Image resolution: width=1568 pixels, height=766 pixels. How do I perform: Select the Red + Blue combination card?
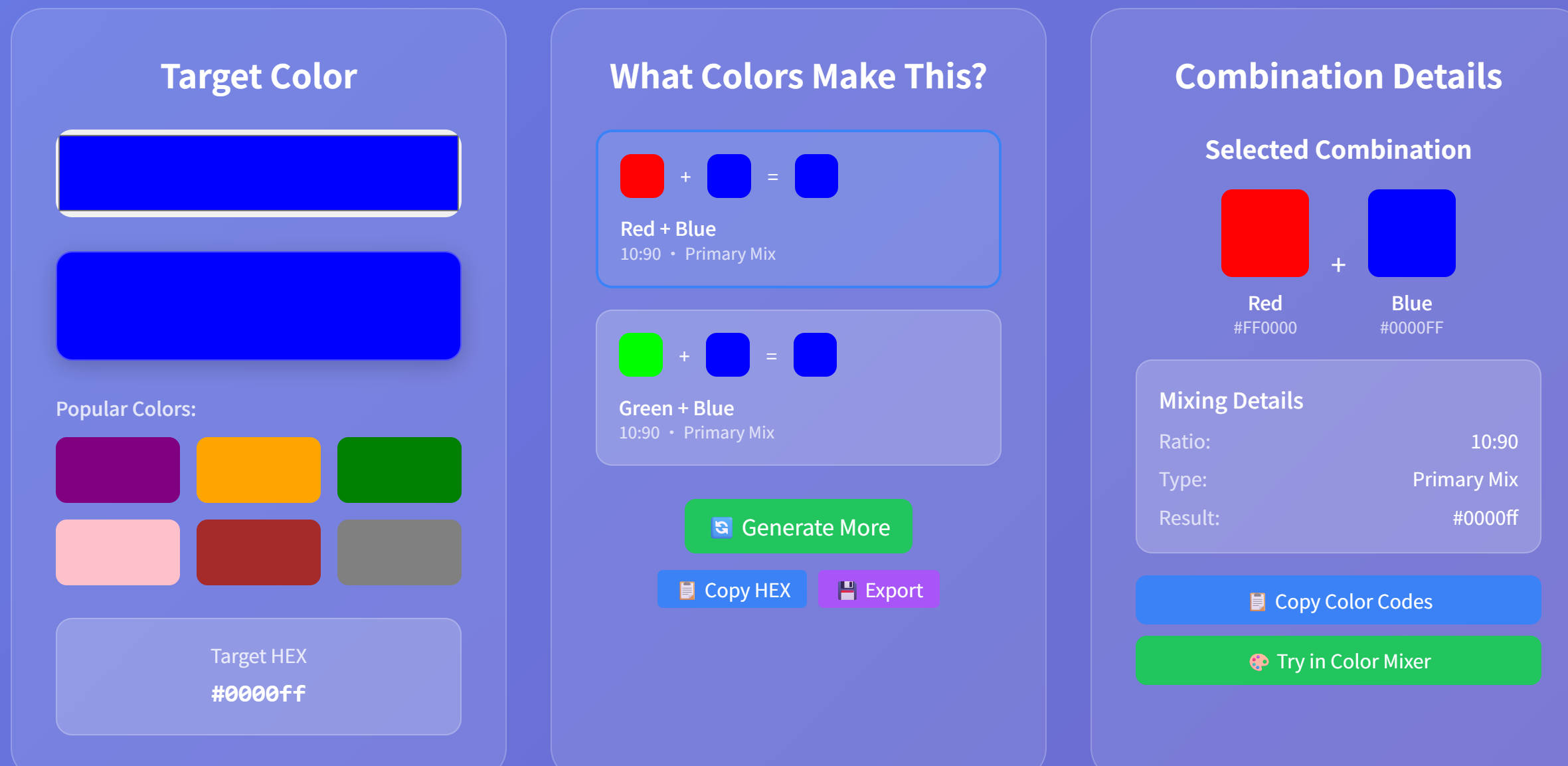pos(797,209)
